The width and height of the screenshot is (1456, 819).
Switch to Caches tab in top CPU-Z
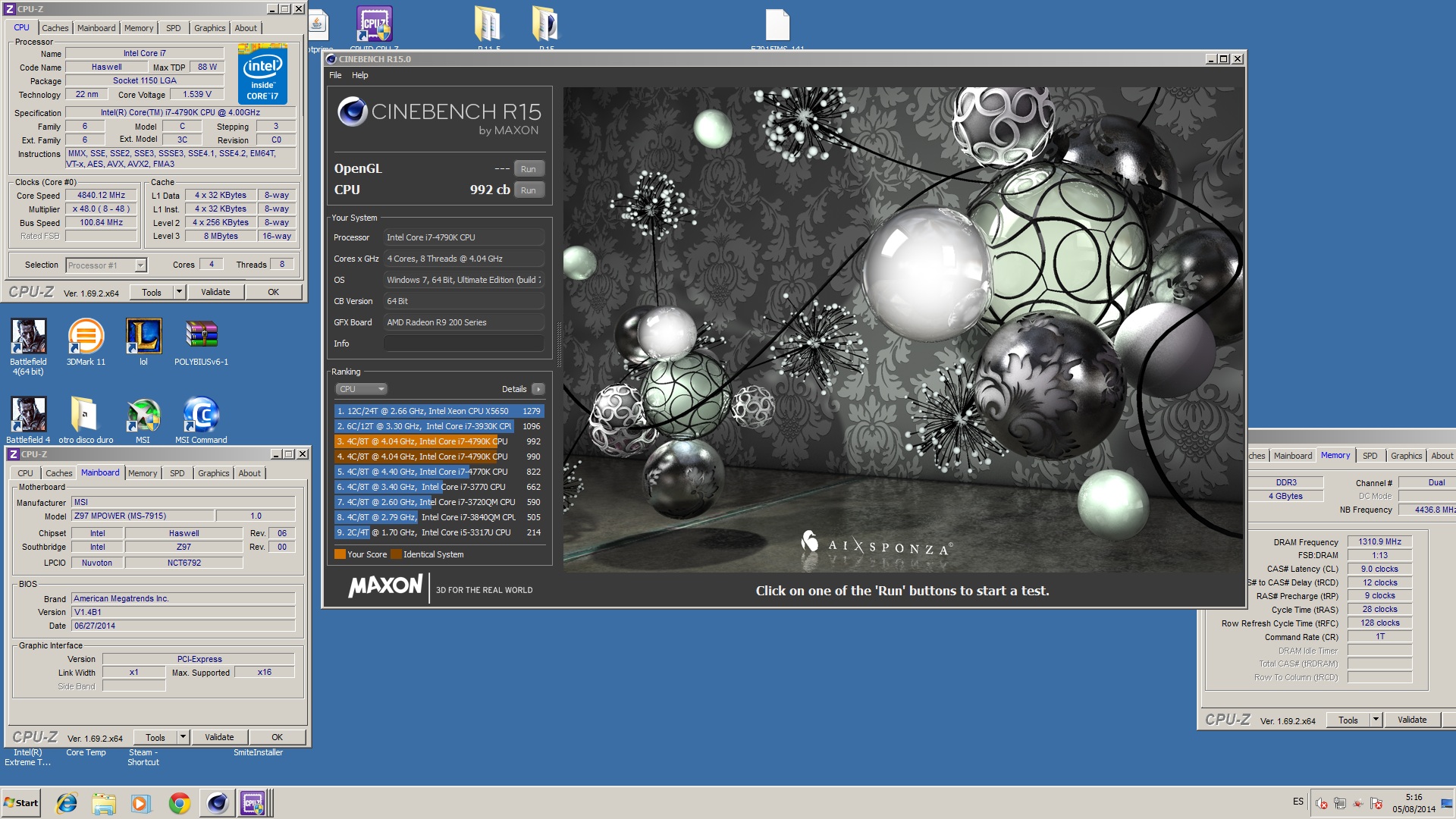click(x=55, y=28)
